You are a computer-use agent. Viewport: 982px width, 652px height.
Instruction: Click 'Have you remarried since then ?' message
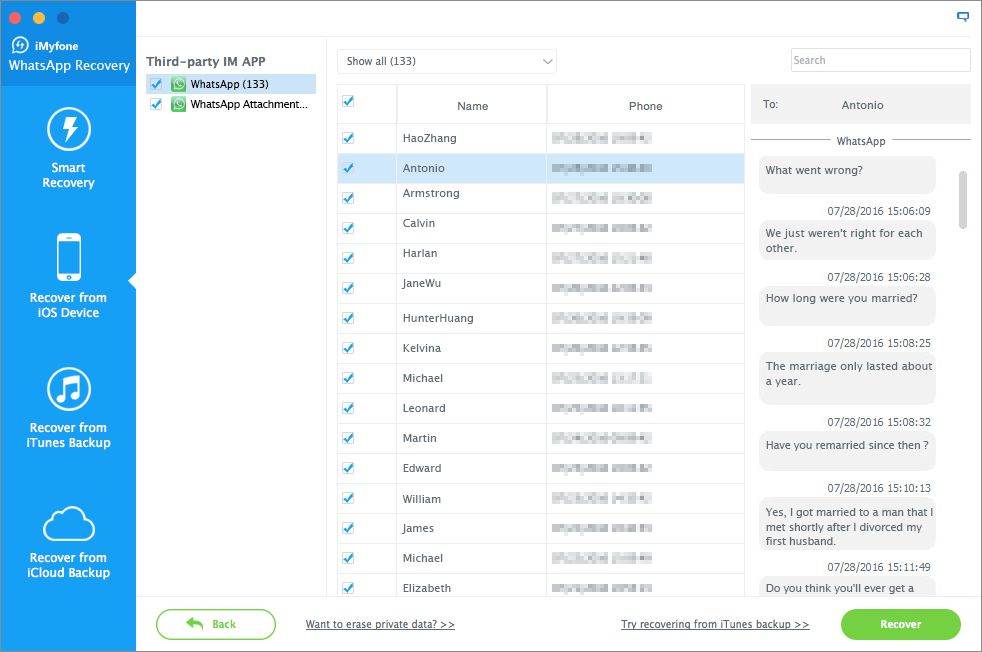tap(847, 451)
